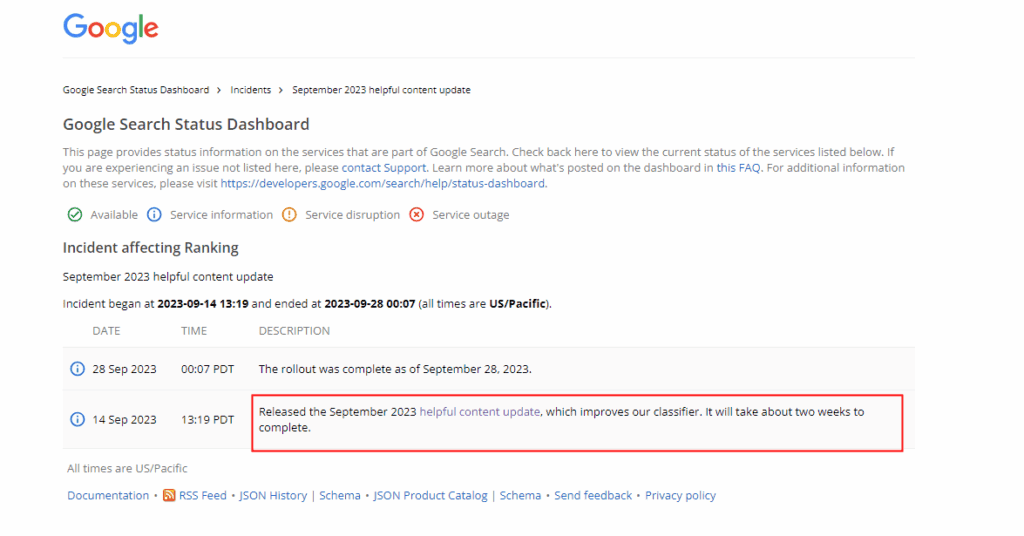Click the breadcrumb chevron after Incidents
This screenshot has height=536, width=1024.
tap(281, 90)
